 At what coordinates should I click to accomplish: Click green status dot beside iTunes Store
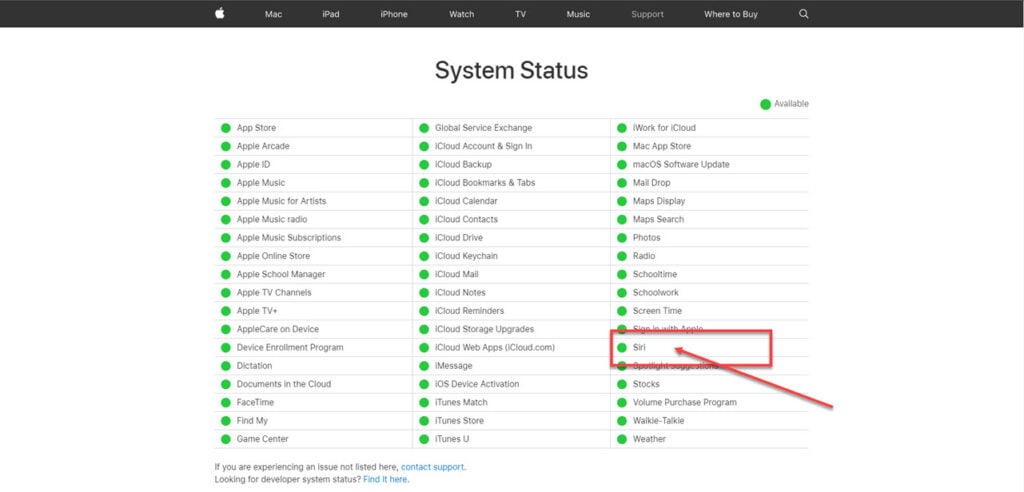pos(424,421)
